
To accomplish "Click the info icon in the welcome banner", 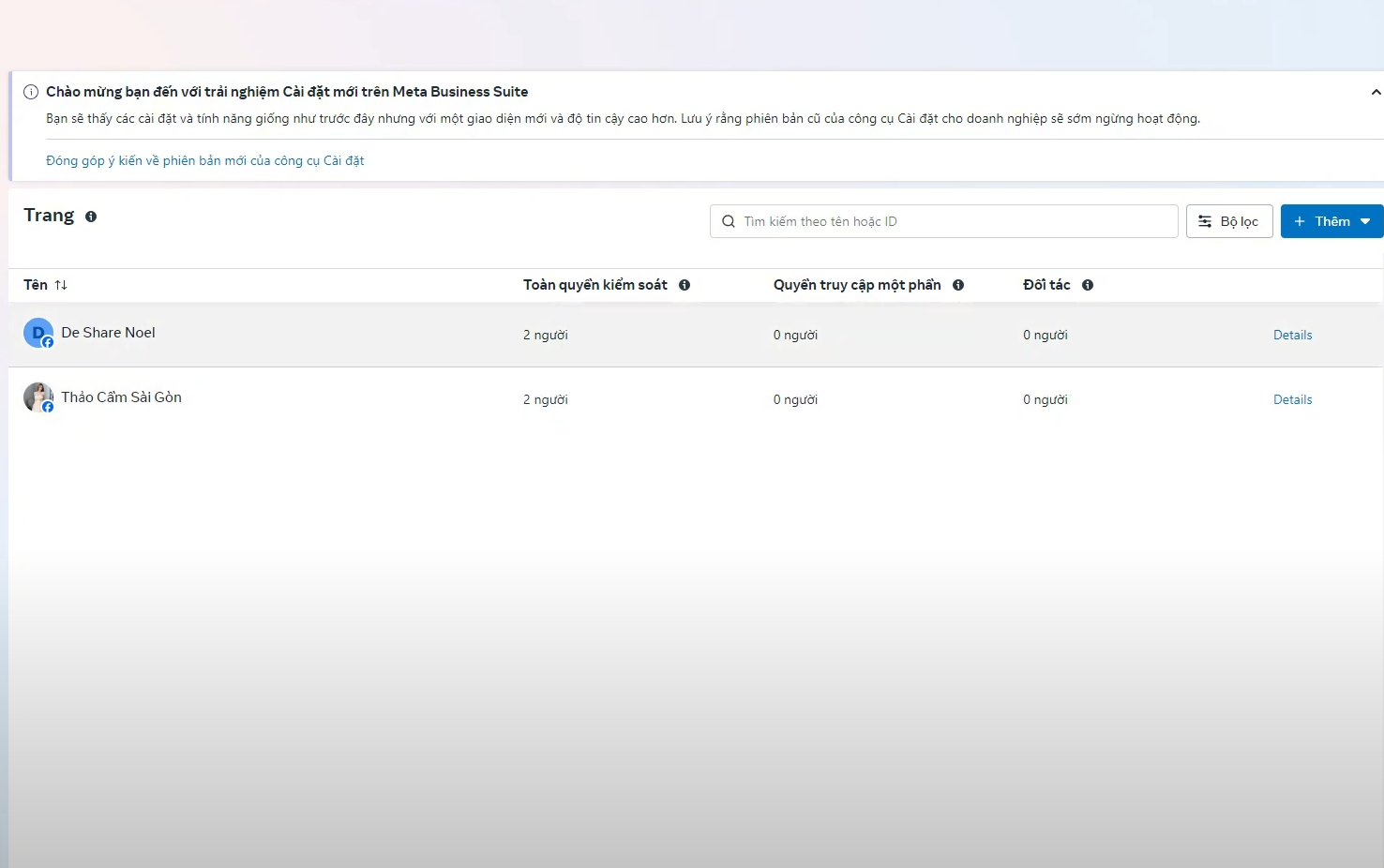I will pyautogui.click(x=31, y=92).
